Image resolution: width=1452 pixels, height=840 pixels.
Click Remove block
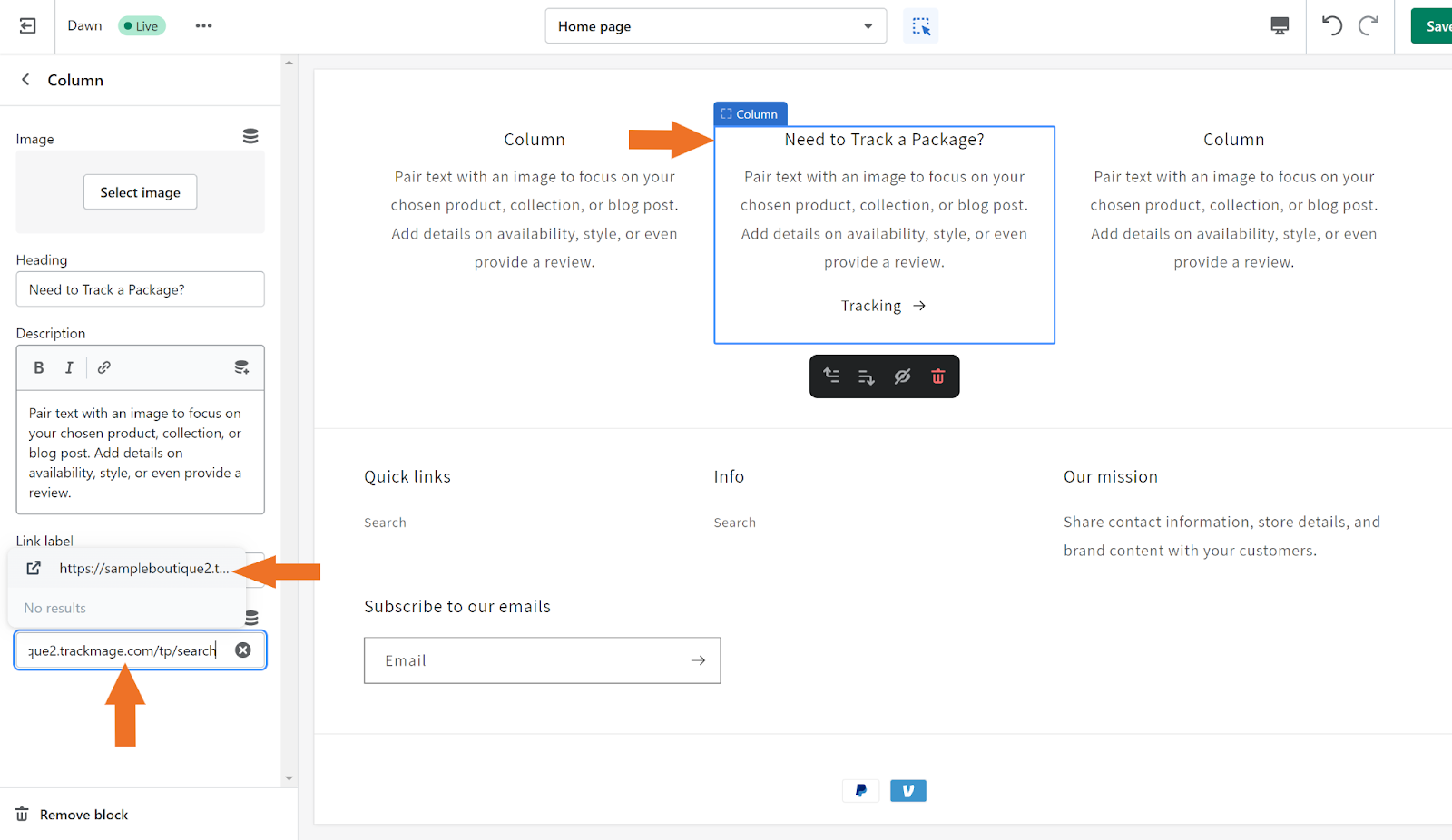coord(73,815)
